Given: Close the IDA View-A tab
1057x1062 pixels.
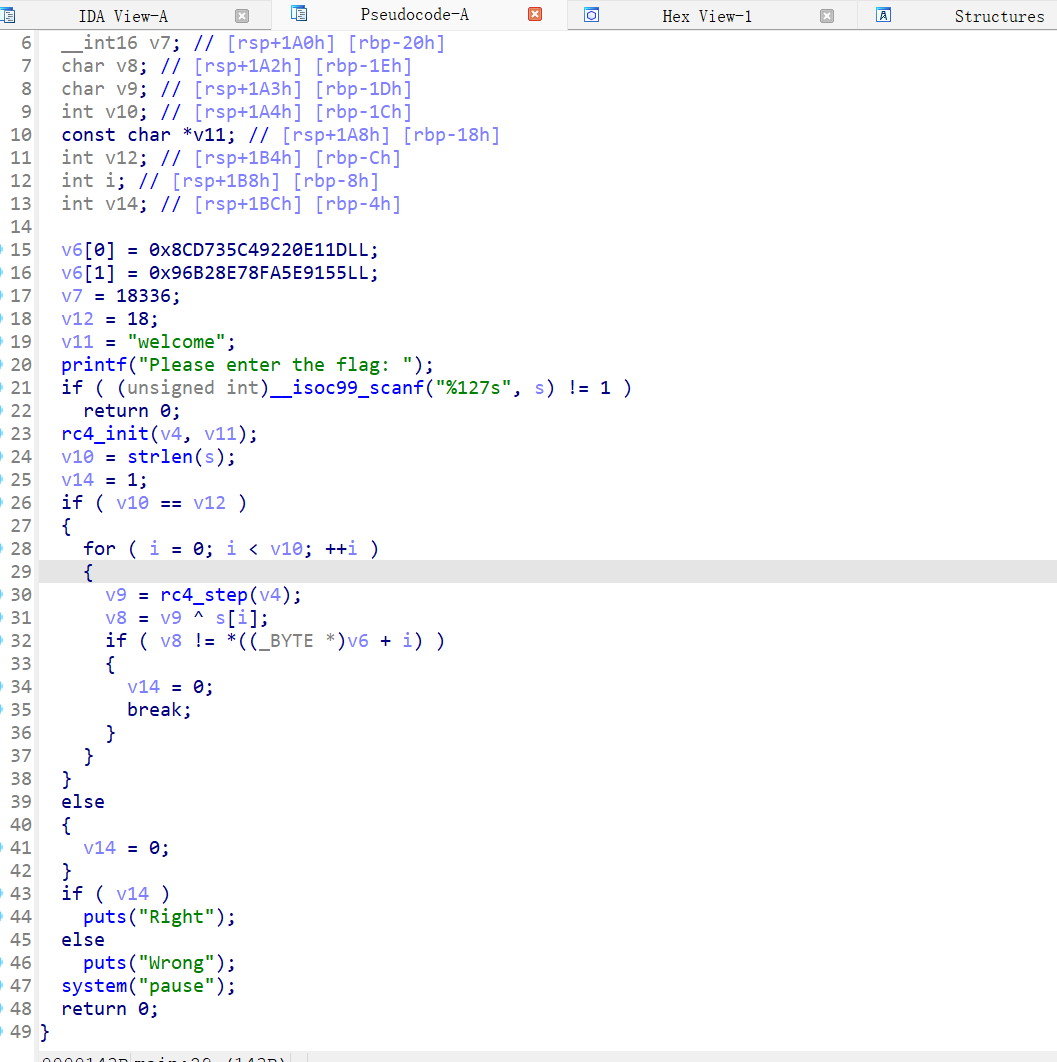Looking at the screenshot, I should coord(242,16).
